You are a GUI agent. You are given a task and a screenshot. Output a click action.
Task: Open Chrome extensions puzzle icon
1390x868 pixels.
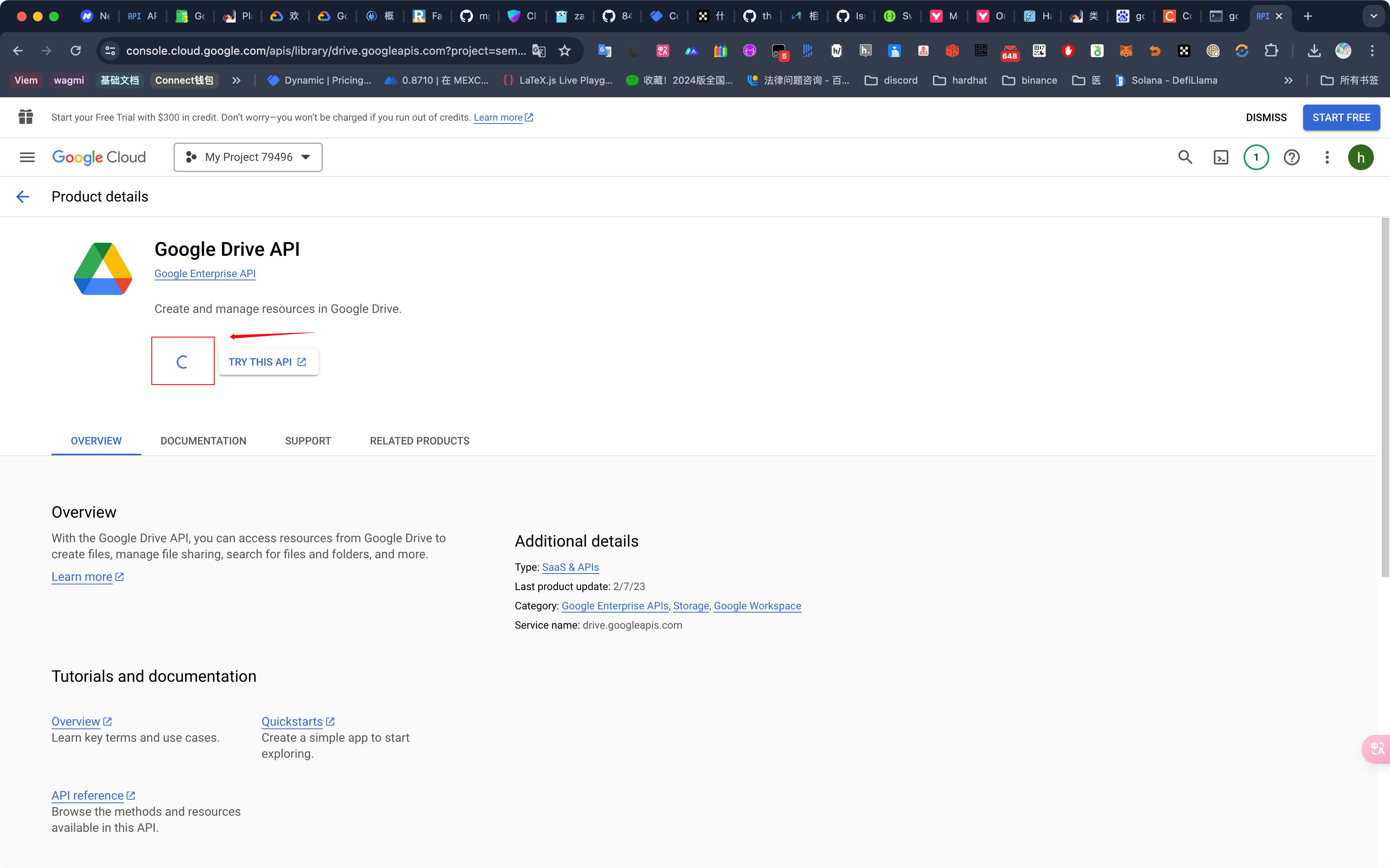point(1271,51)
